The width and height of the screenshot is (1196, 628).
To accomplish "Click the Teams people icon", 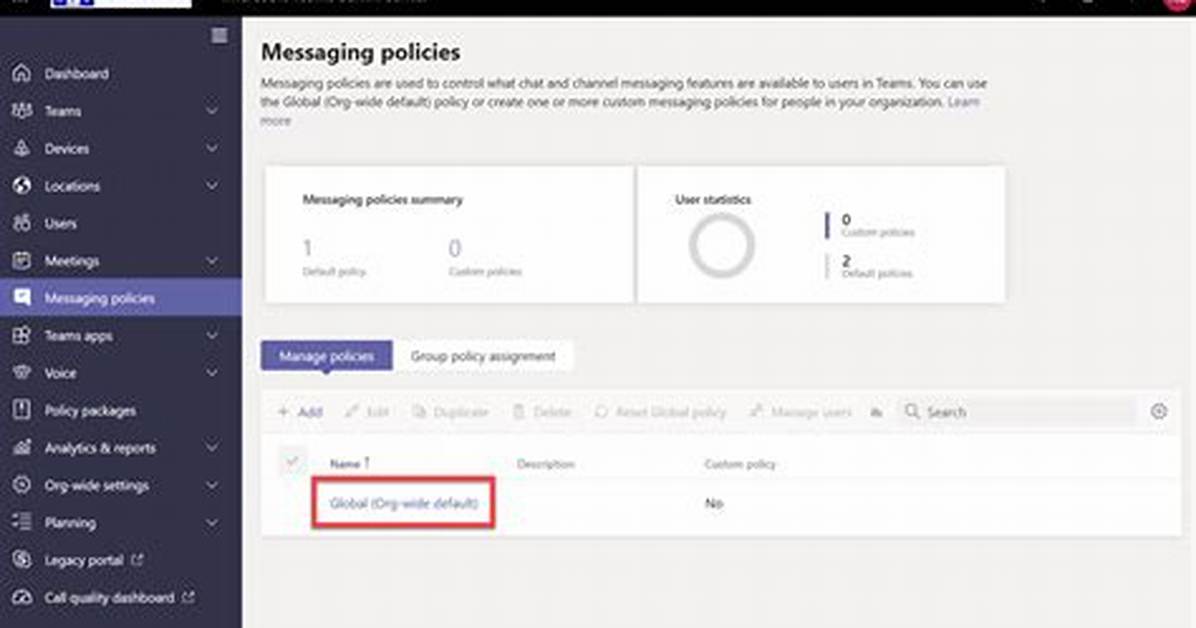I will 21,111.
